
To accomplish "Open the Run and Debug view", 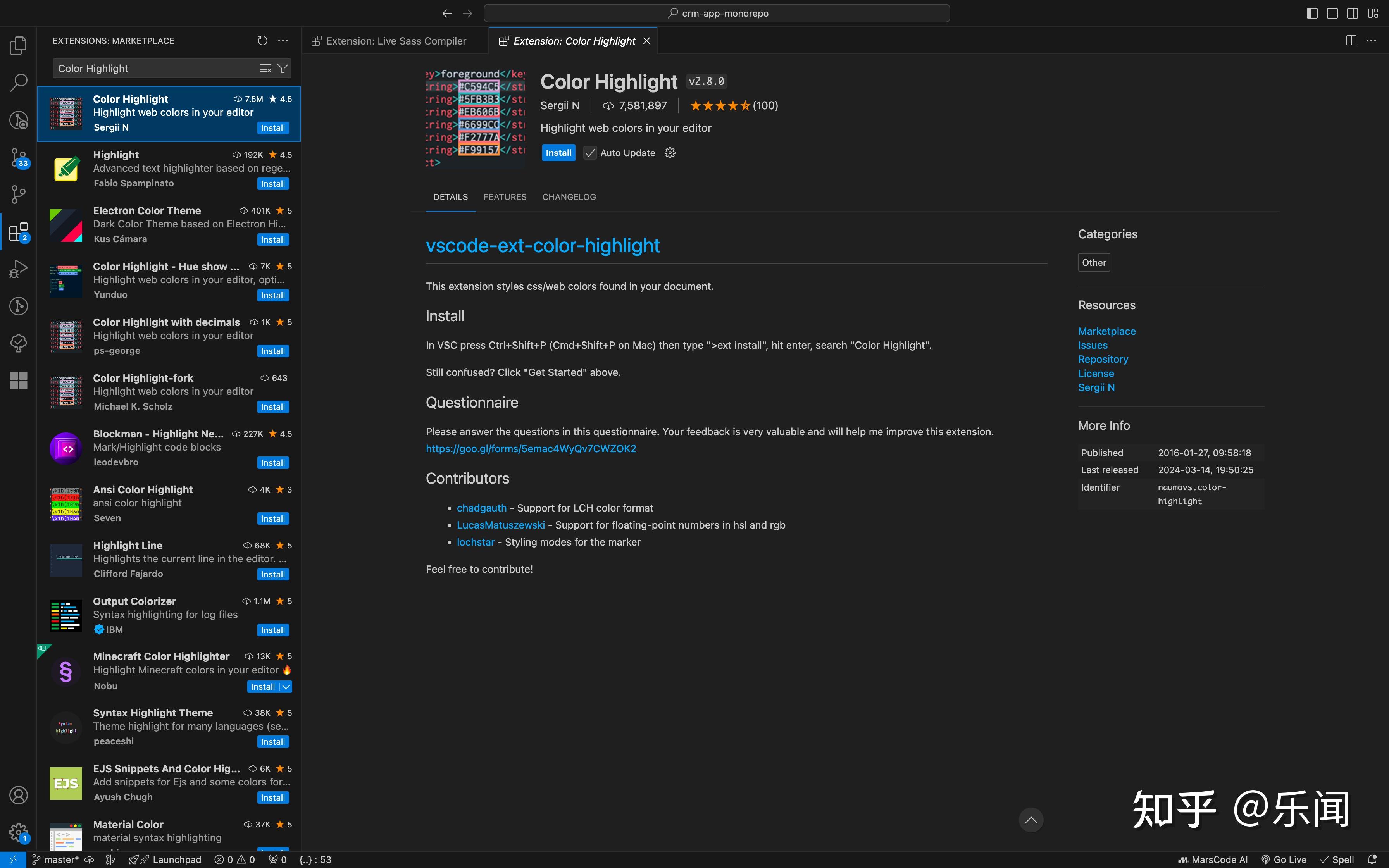I will click(x=18, y=269).
